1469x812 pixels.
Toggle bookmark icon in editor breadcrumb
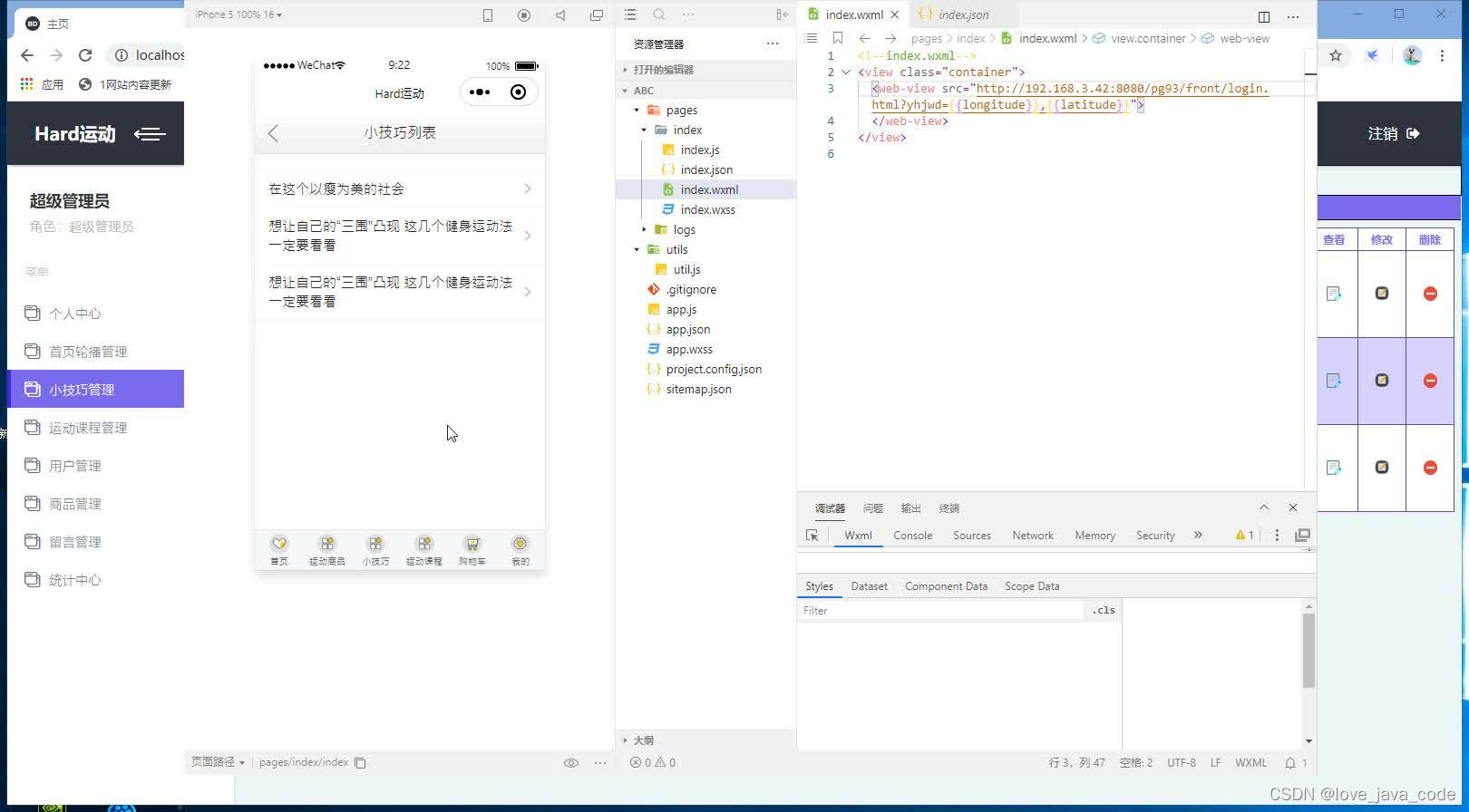point(838,38)
